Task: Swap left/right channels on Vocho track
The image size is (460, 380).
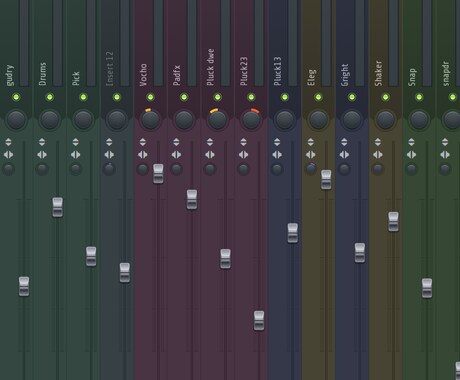Action: (143, 155)
